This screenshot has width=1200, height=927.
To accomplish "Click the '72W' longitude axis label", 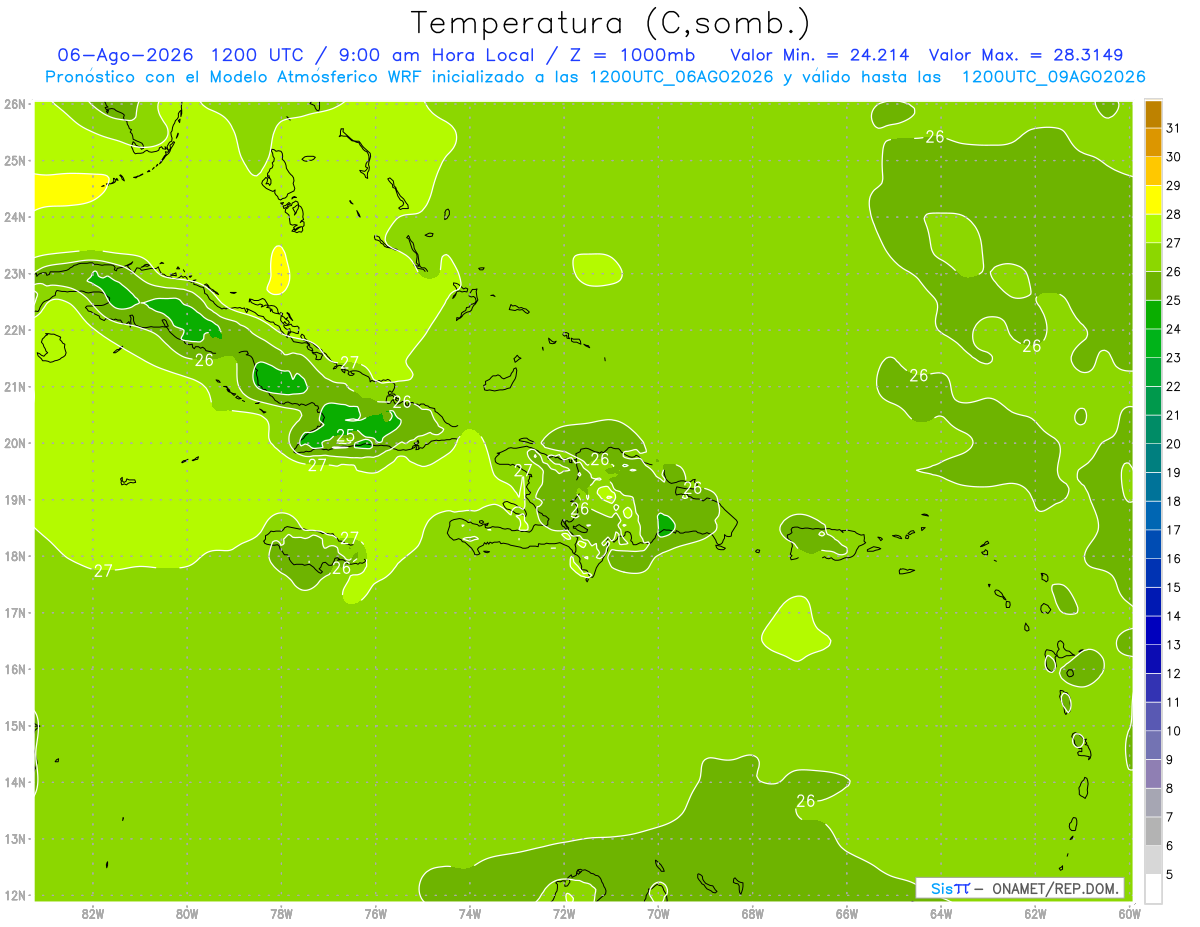I will pos(564,913).
